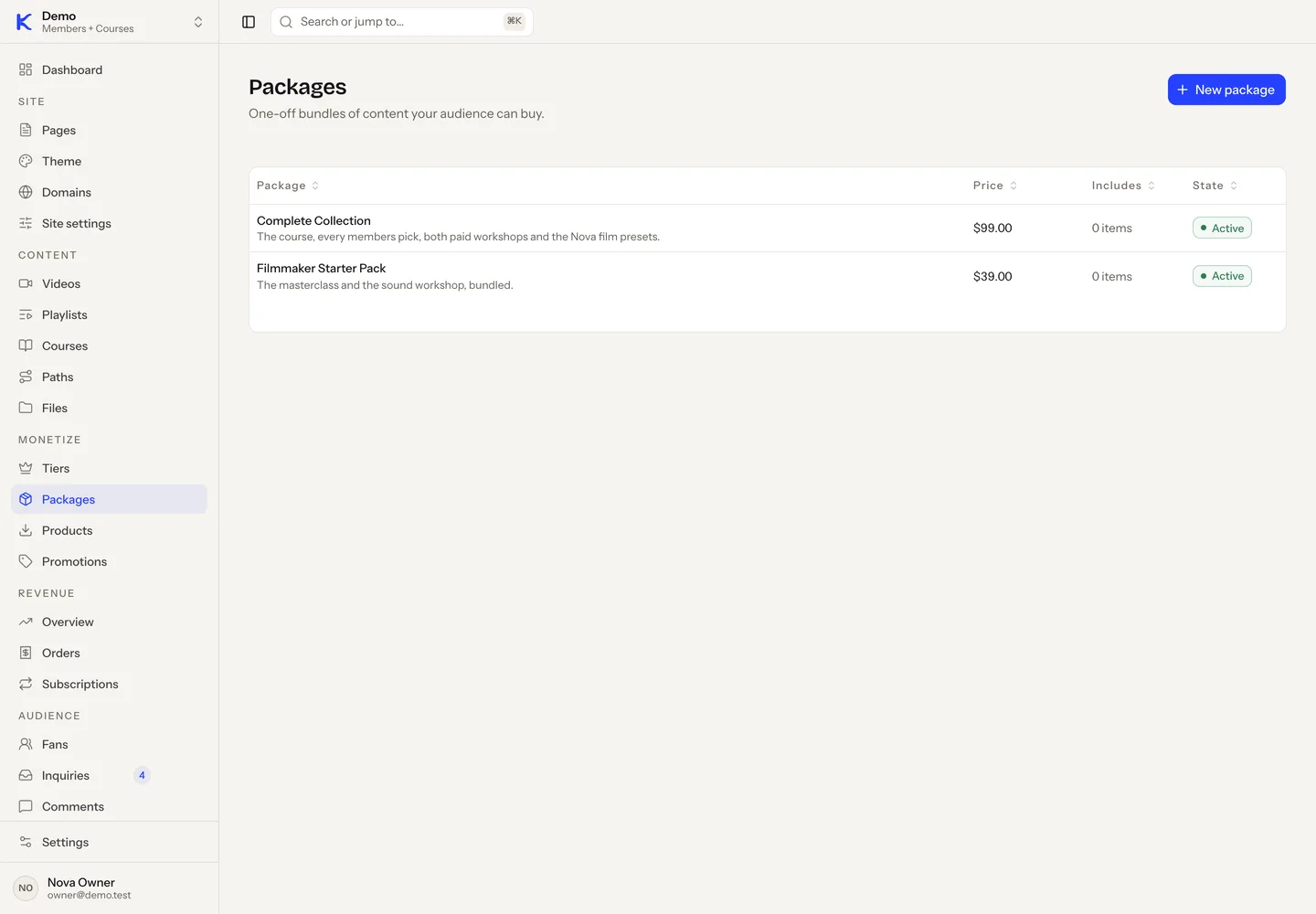Viewport: 1316px width, 914px height.
Task: Open the Filmmaker Starter Pack package
Action: [321, 268]
